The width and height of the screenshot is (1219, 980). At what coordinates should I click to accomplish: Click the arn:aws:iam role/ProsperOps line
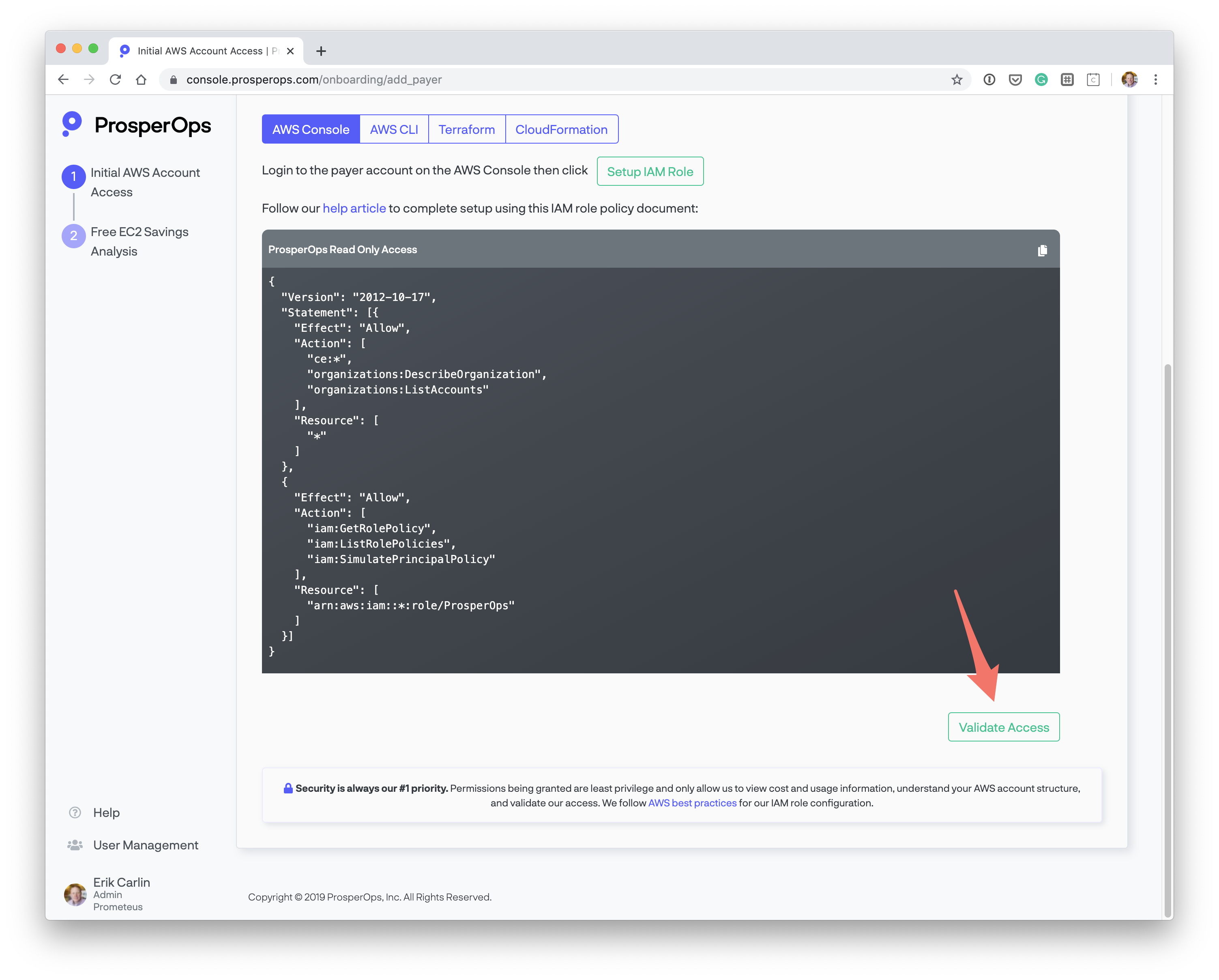[x=410, y=606]
